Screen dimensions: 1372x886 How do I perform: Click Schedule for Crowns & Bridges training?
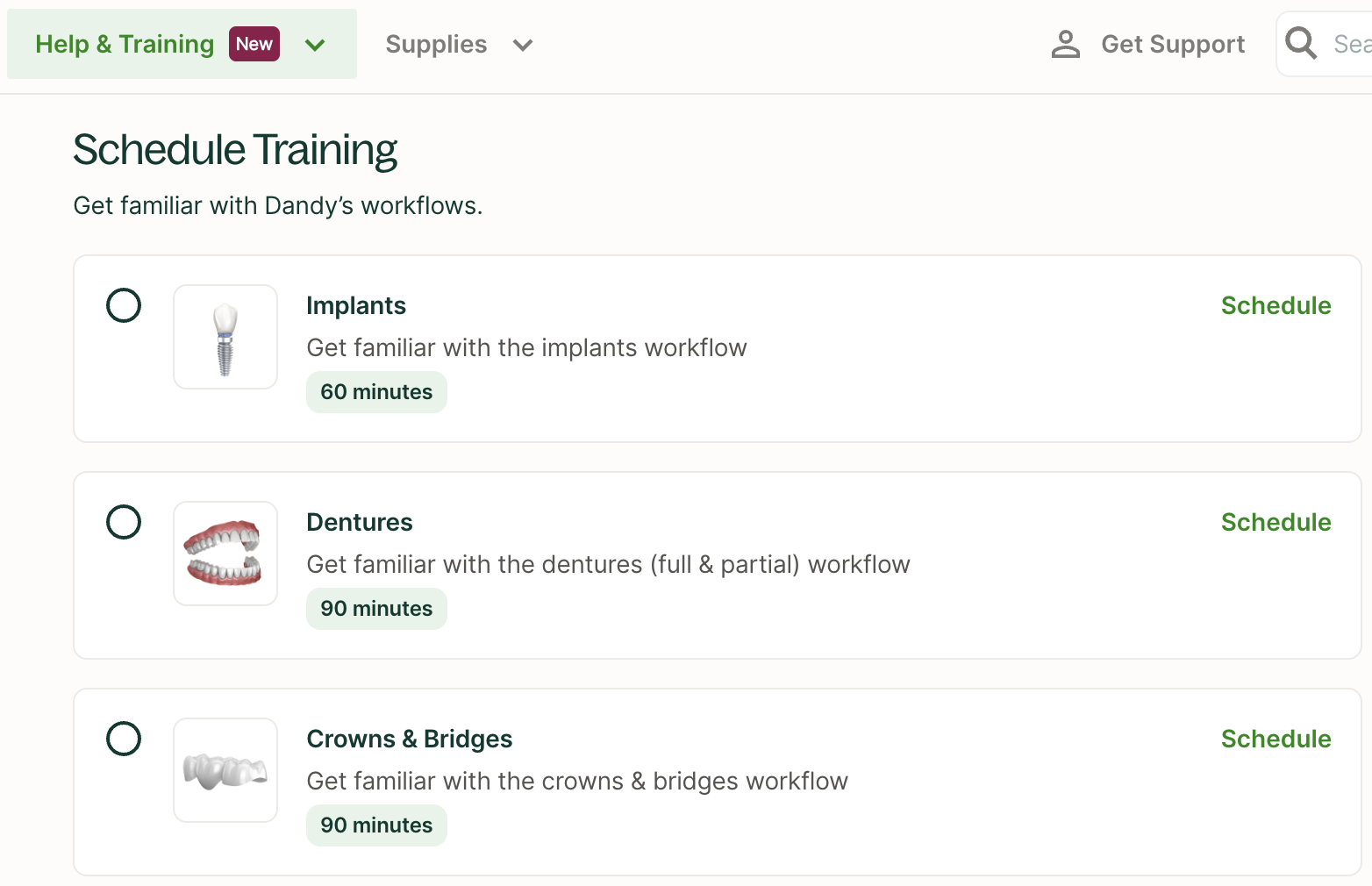[x=1276, y=739]
